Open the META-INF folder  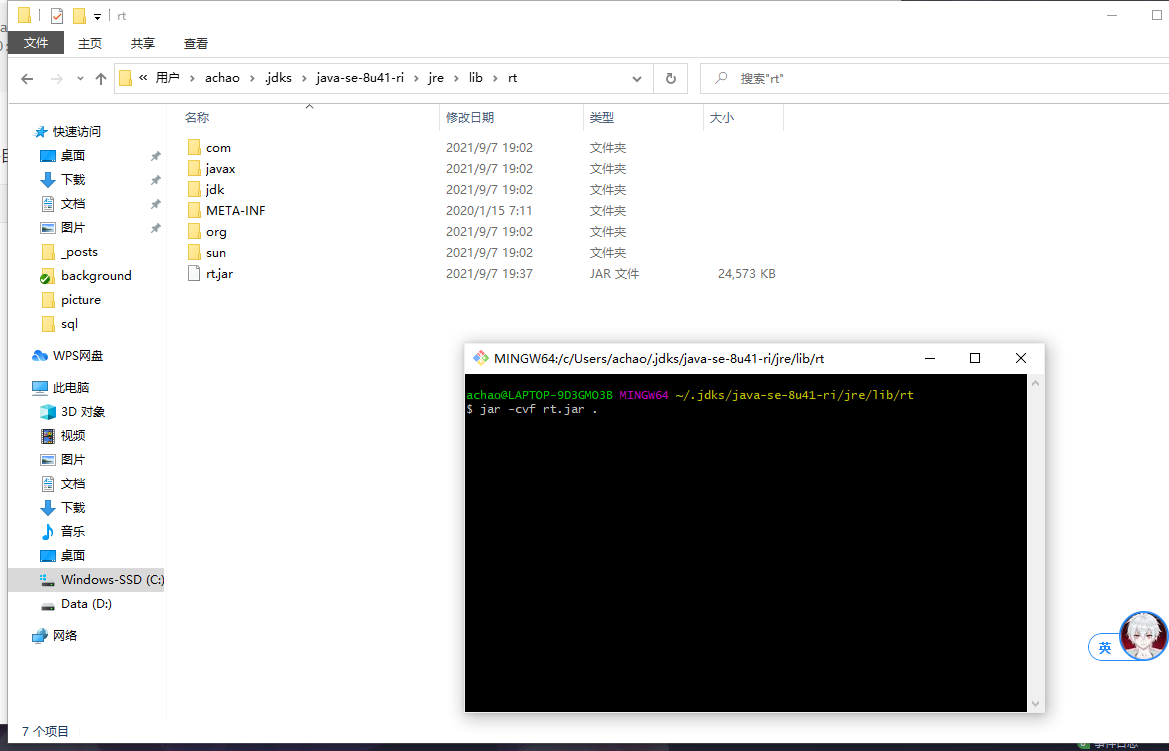click(x=235, y=211)
